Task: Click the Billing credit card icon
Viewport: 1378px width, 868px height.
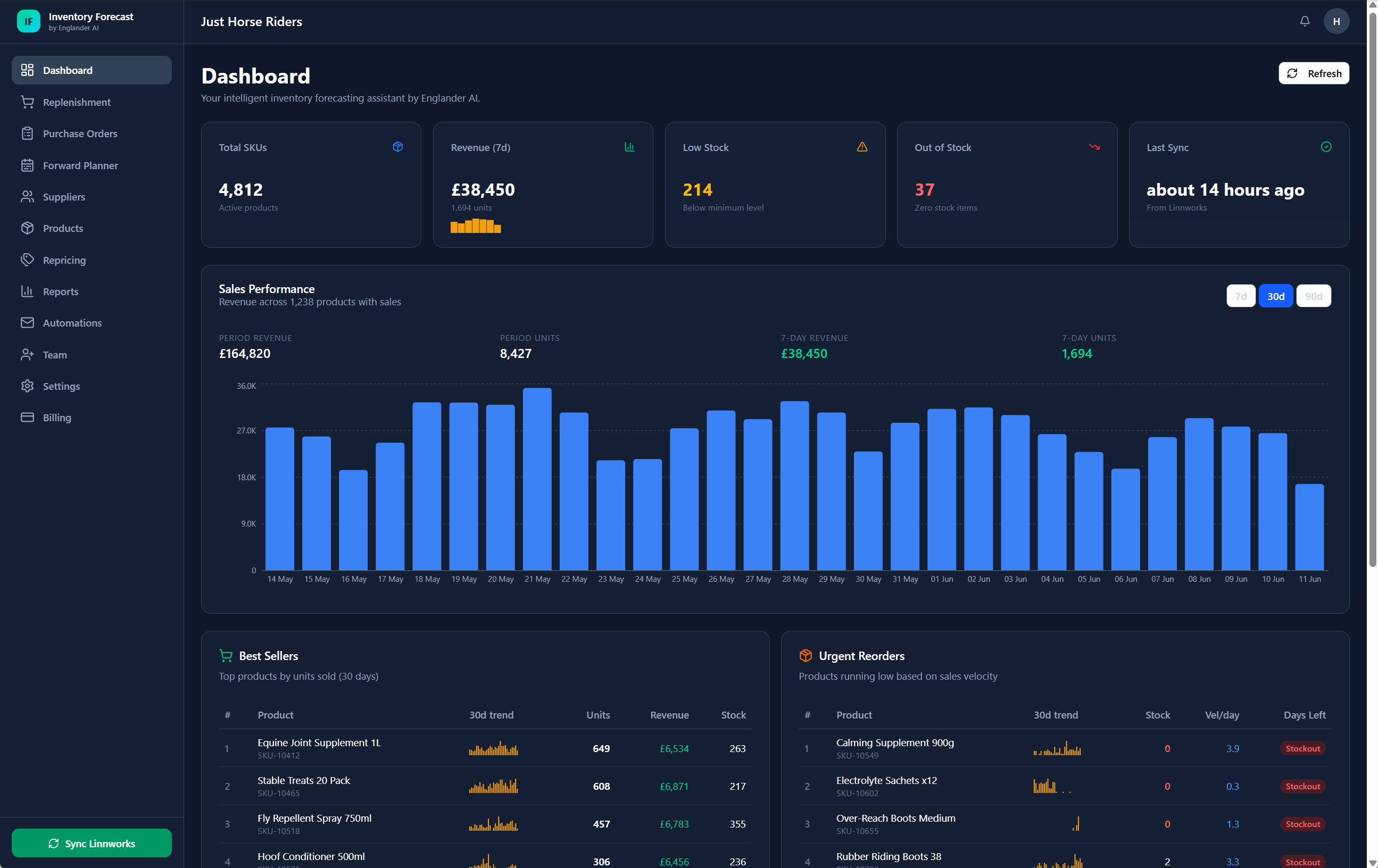Action: click(x=28, y=418)
